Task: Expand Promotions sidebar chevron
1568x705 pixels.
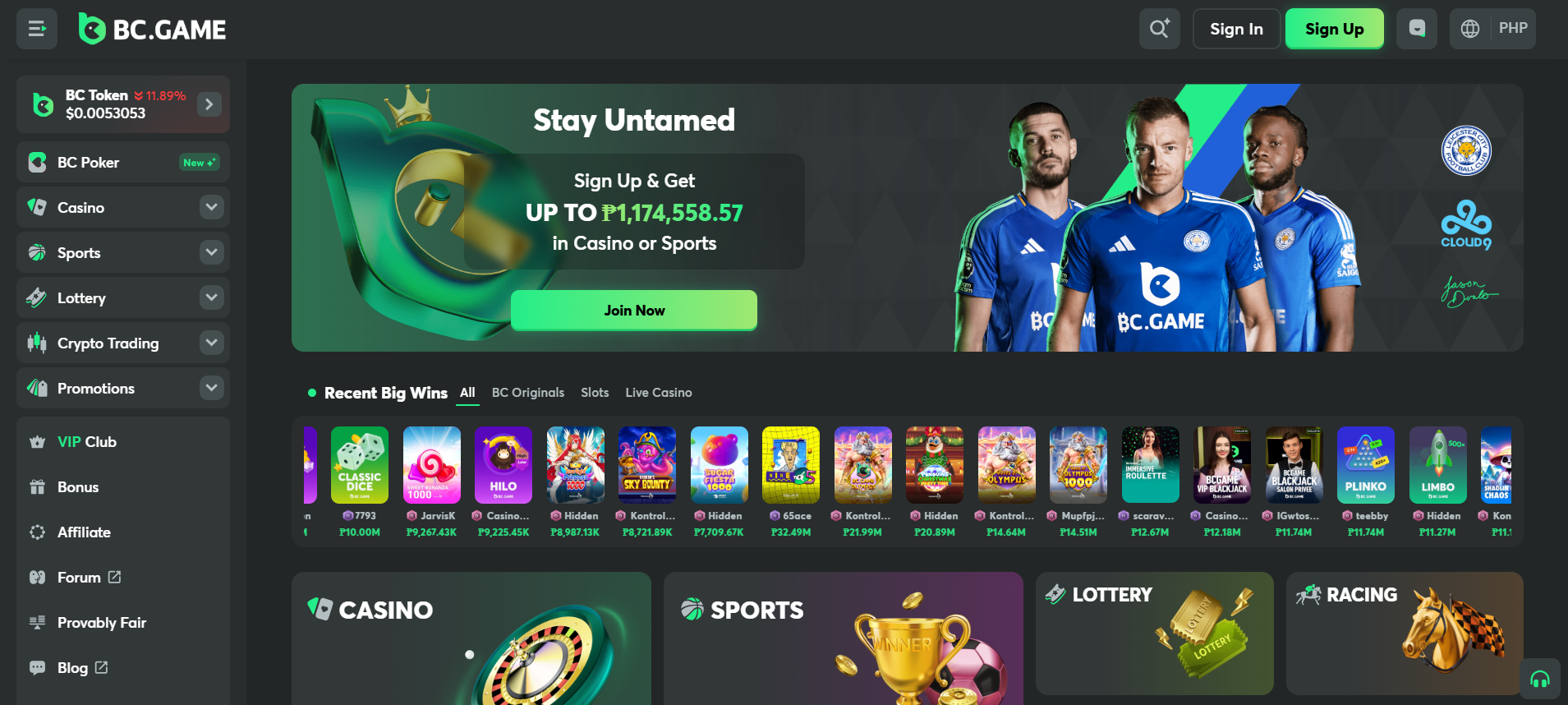Action: 211,388
